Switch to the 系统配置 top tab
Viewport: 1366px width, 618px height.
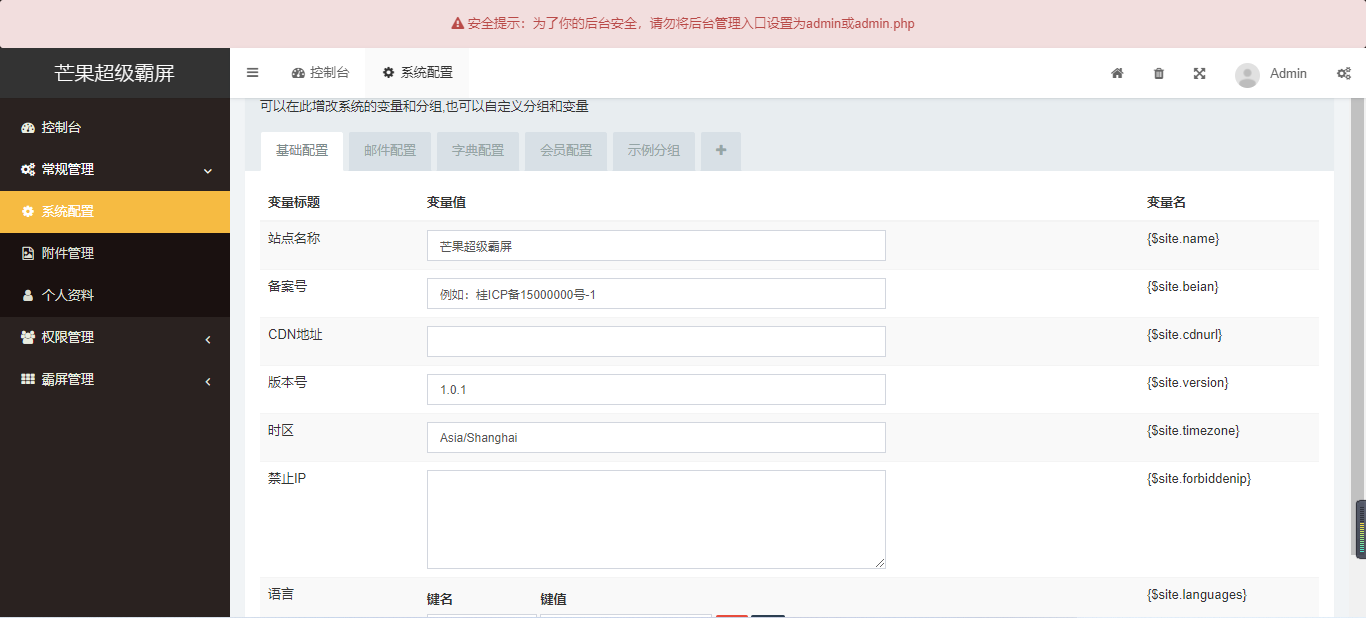pyautogui.click(x=417, y=73)
